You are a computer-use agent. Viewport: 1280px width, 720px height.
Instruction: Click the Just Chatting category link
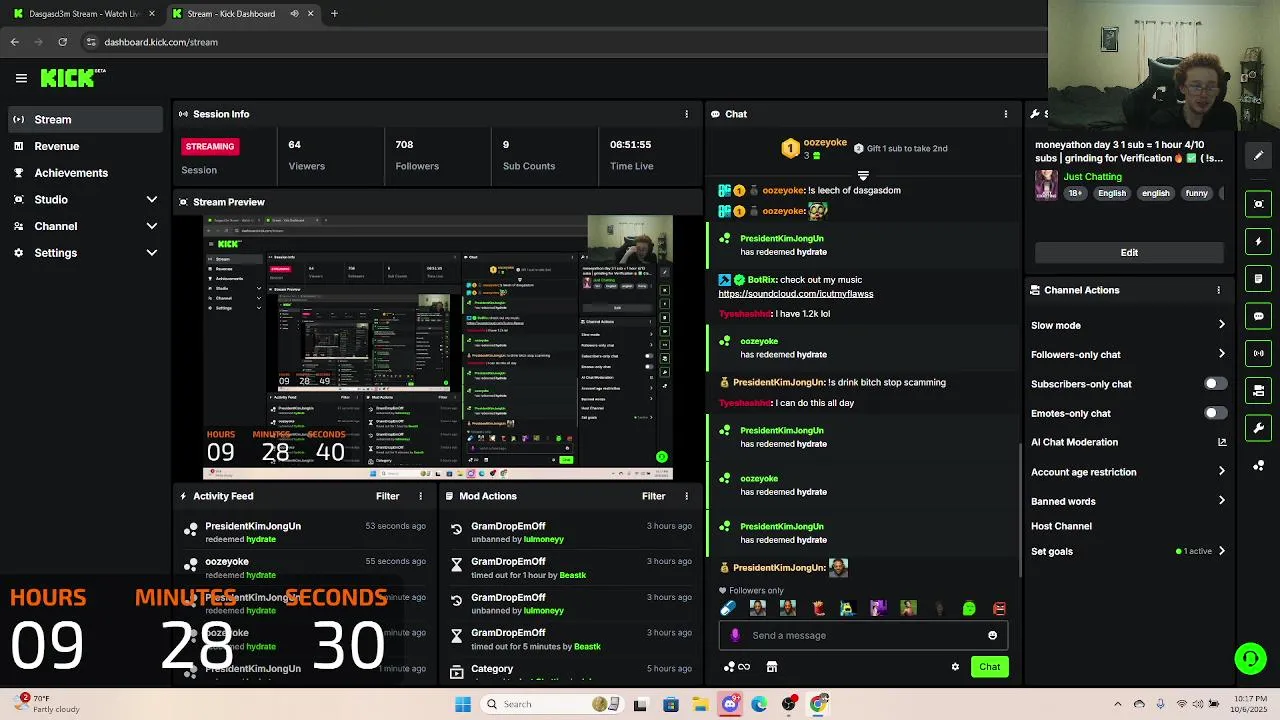(x=1092, y=176)
